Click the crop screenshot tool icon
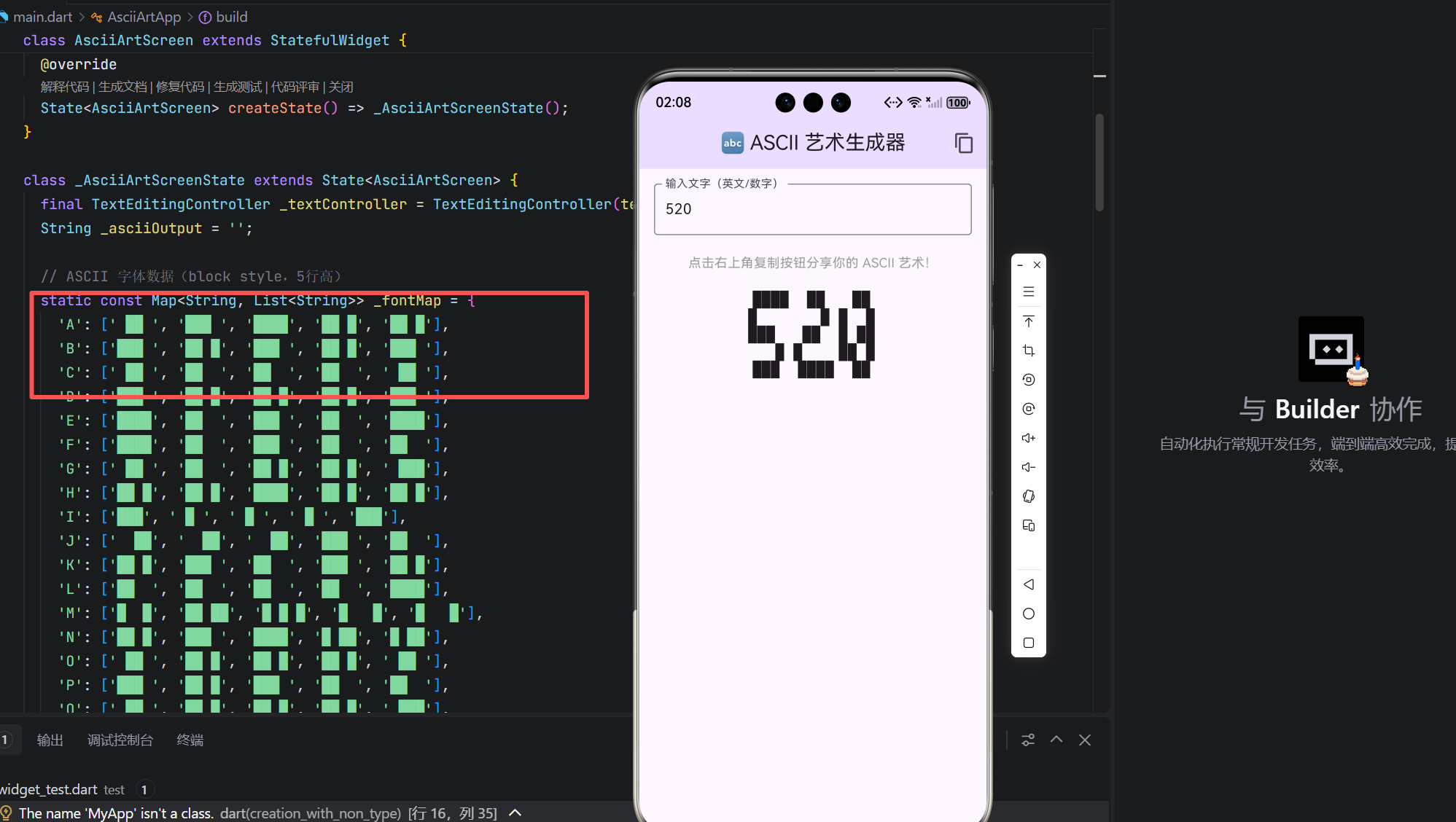This screenshot has height=822, width=1456. point(1028,351)
